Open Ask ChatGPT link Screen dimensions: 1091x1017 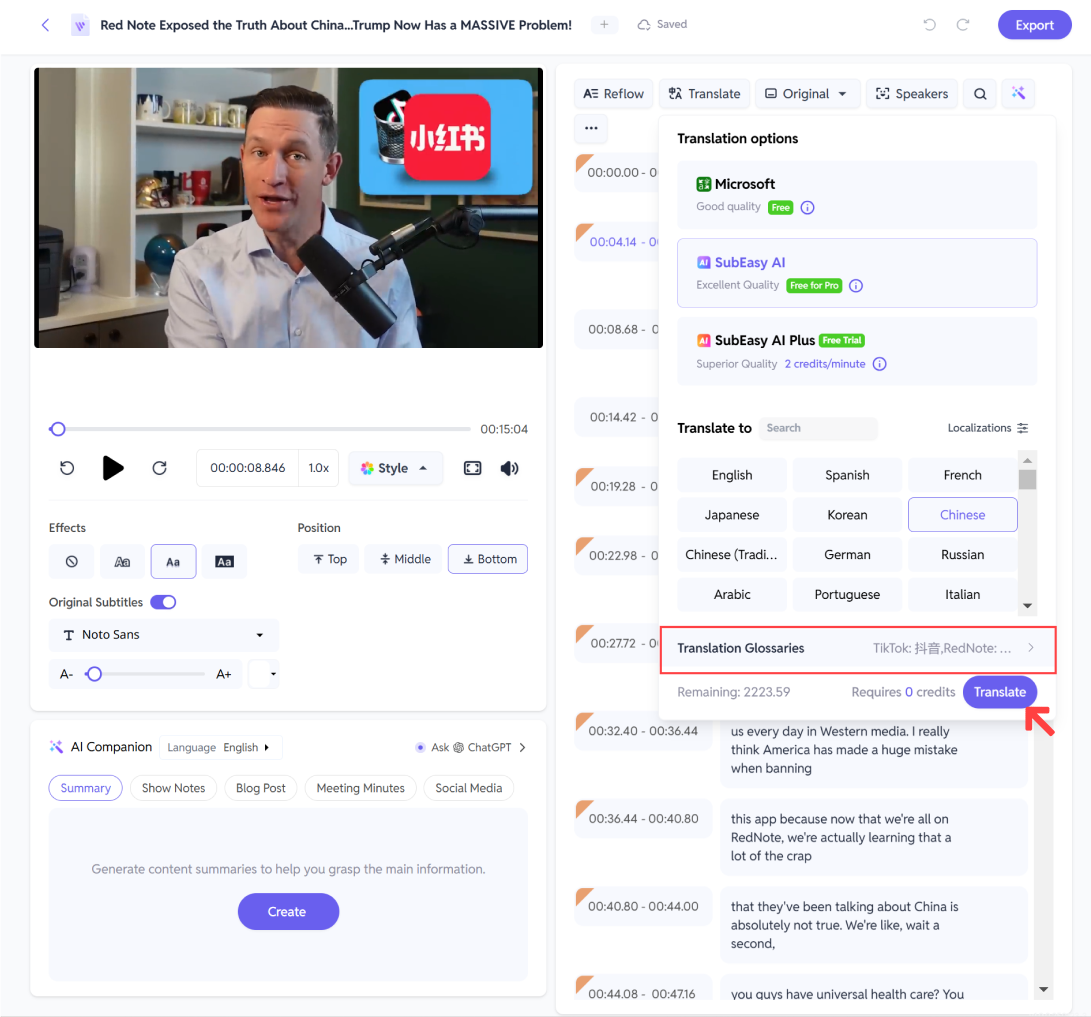coord(470,747)
